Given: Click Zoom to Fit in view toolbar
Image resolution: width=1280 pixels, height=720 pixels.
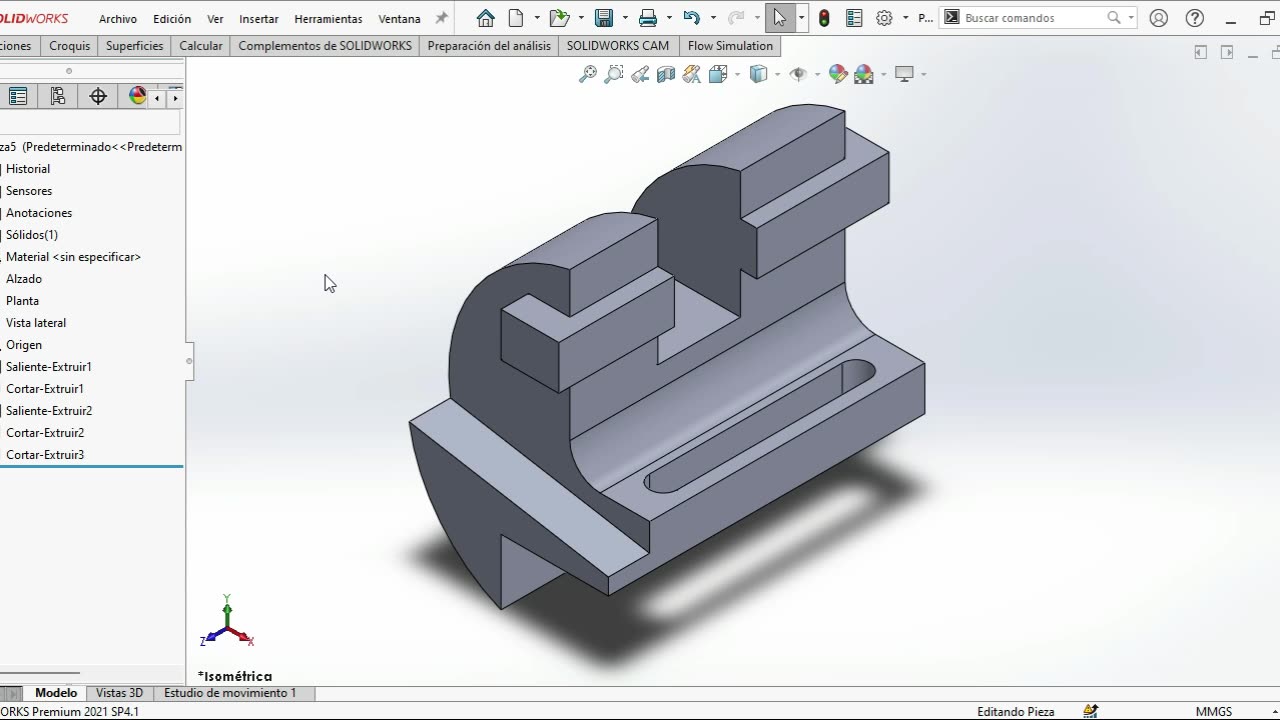Looking at the screenshot, I should tap(588, 74).
